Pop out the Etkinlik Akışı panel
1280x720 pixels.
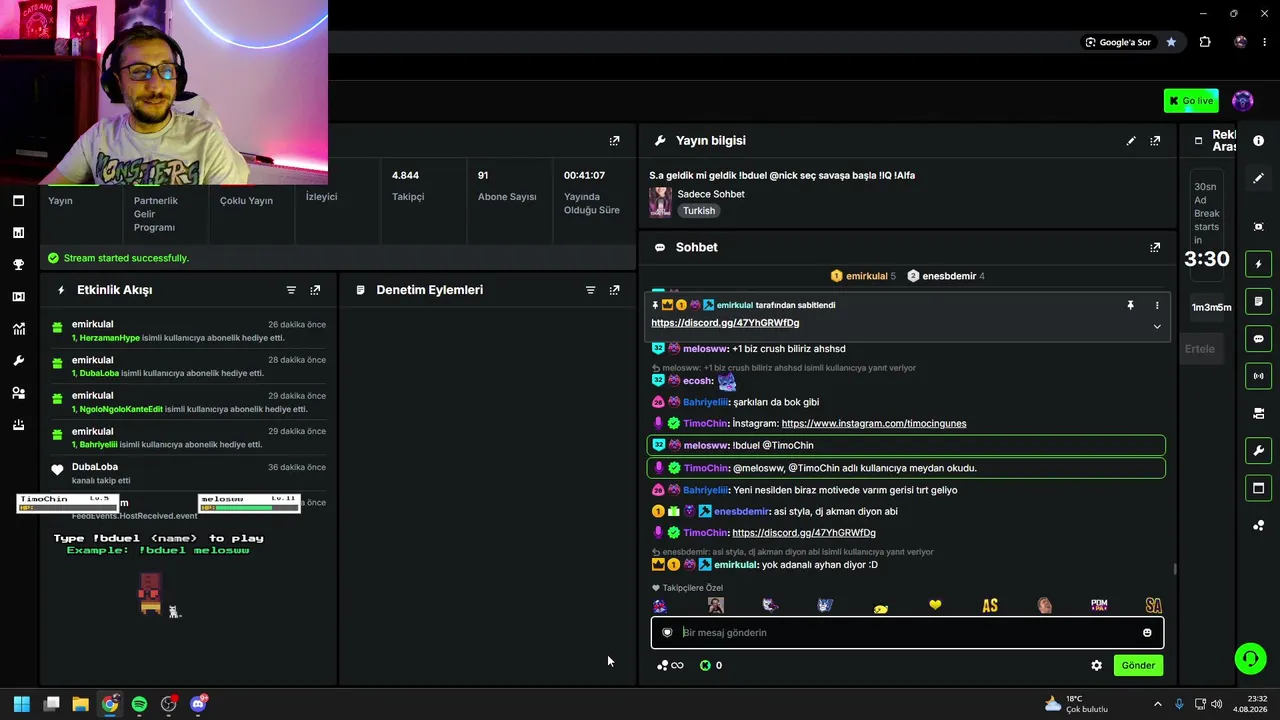tap(315, 290)
